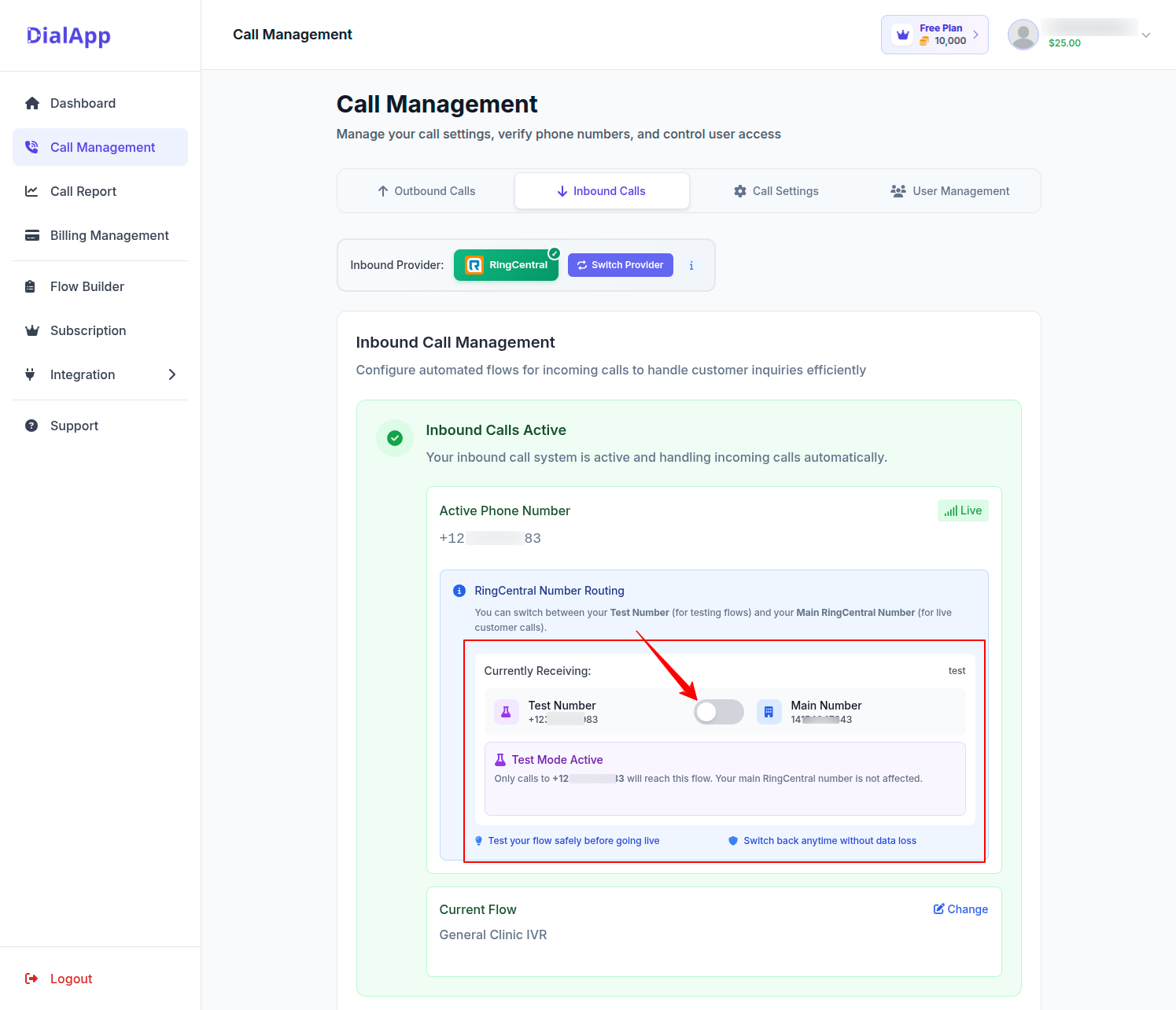Click the green check icon for Inbound Calls Active
This screenshot has width=1176, height=1010.
pos(395,438)
